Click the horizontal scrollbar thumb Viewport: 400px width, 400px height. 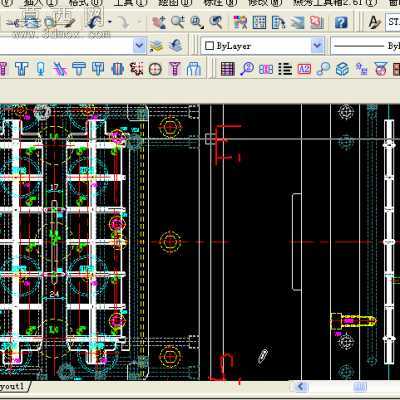pyautogui.click(x=360, y=387)
